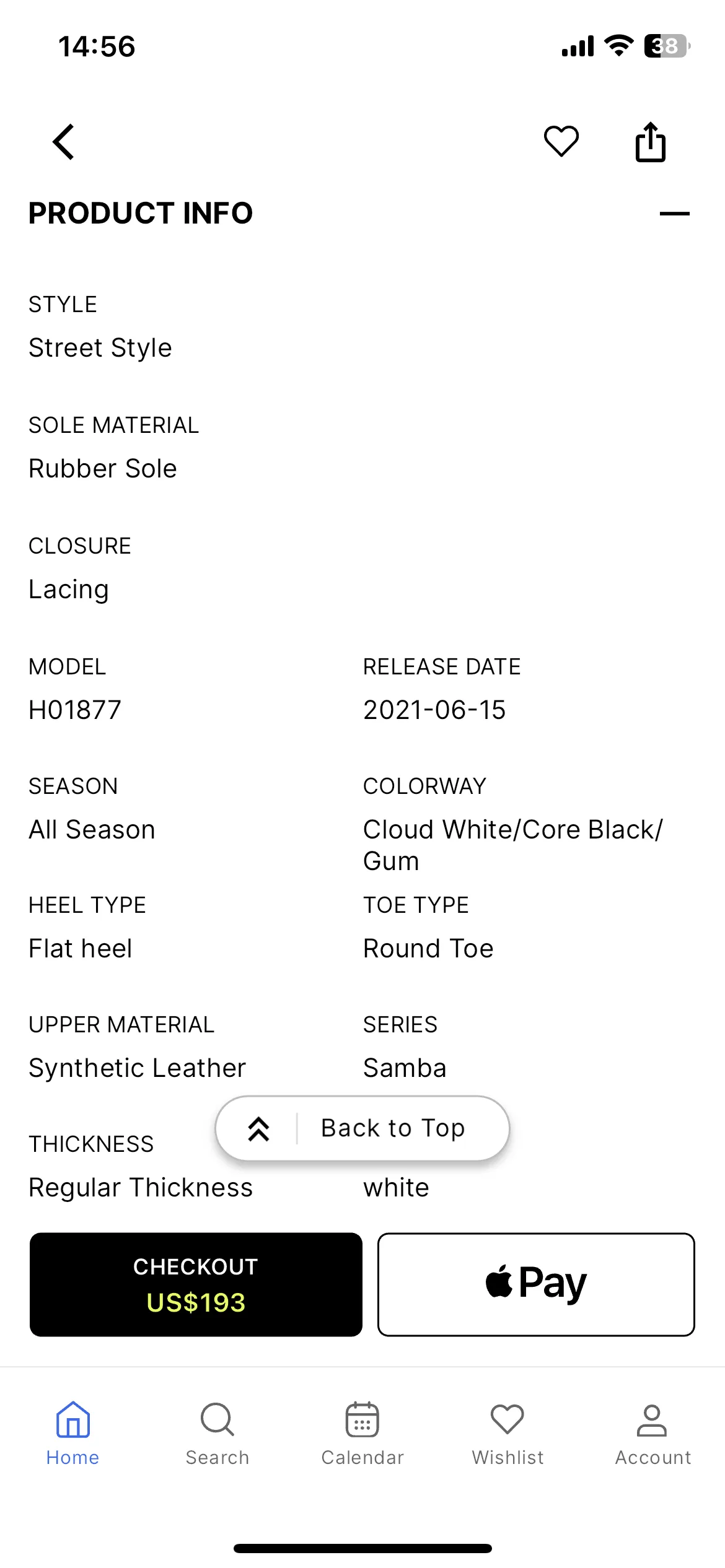Toggle the heart favorite icon
This screenshot has width=725, height=1568.
(561, 141)
